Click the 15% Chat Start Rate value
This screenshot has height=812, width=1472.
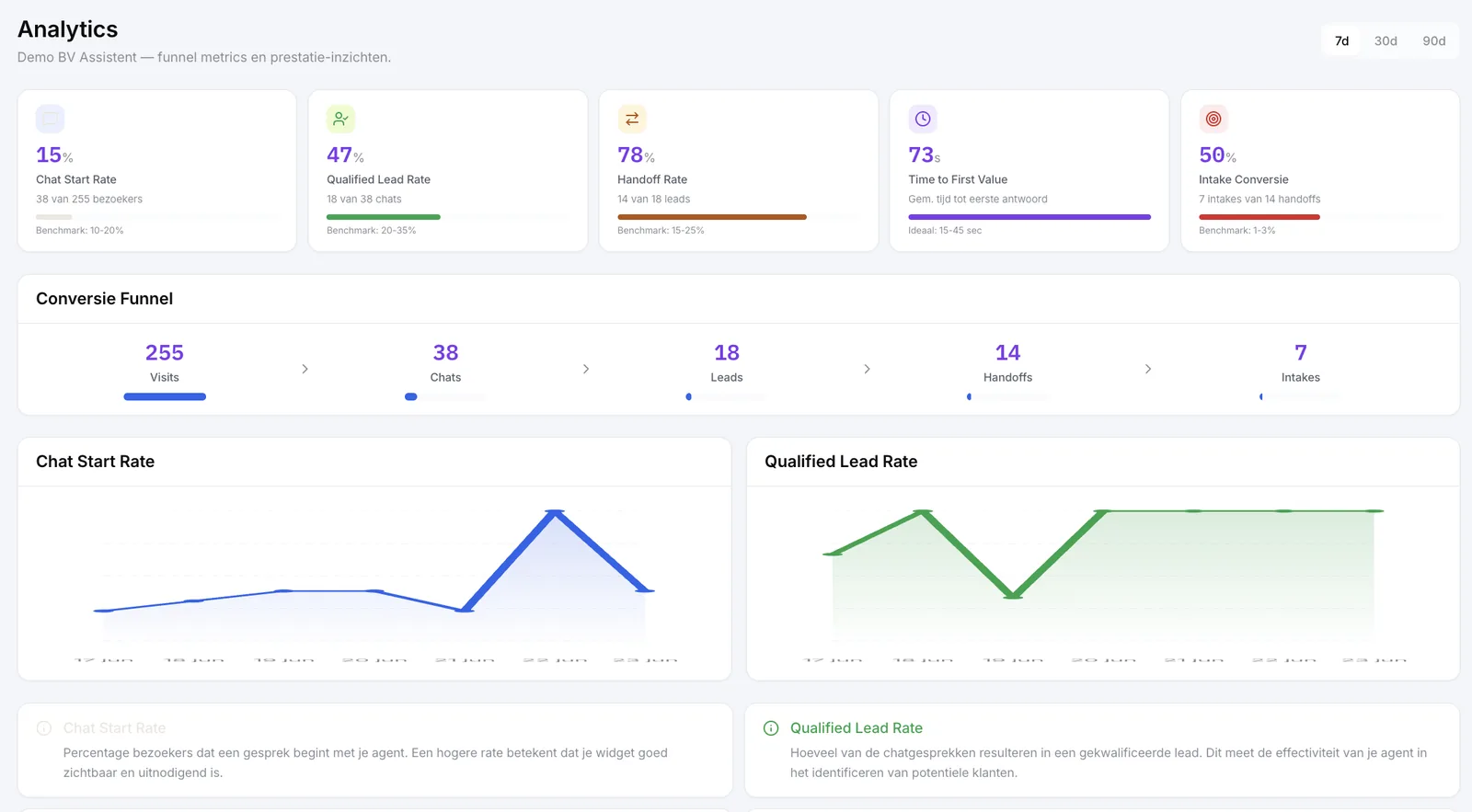coord(54,155)
